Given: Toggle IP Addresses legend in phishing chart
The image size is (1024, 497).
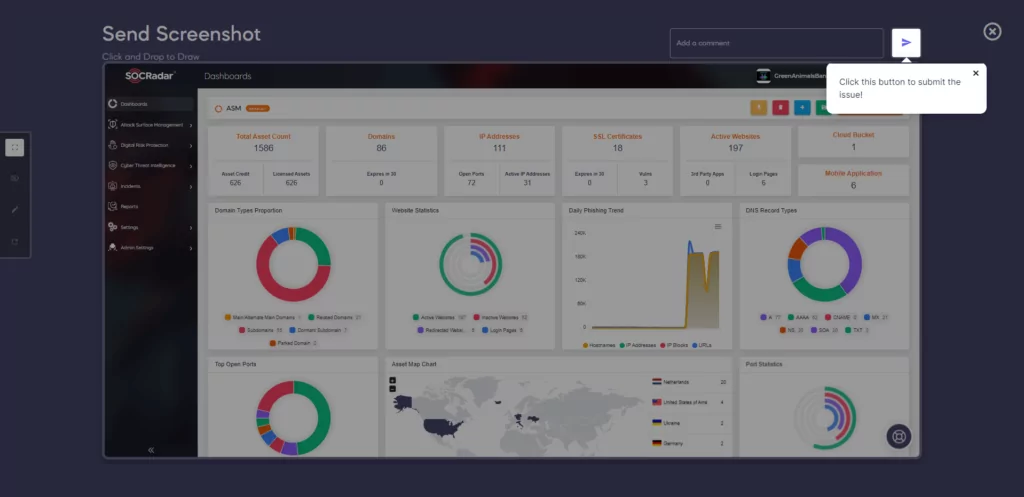Looking at the screenshot, I should 637,345.
